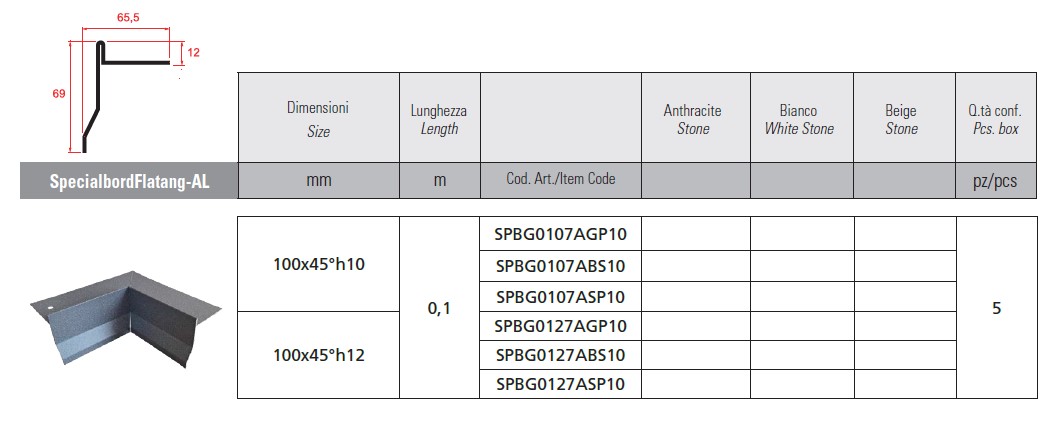Click the Cod. Art./Item Code header cell
The width and height of the screenshot is (1062, 432).
pos(561,180)
